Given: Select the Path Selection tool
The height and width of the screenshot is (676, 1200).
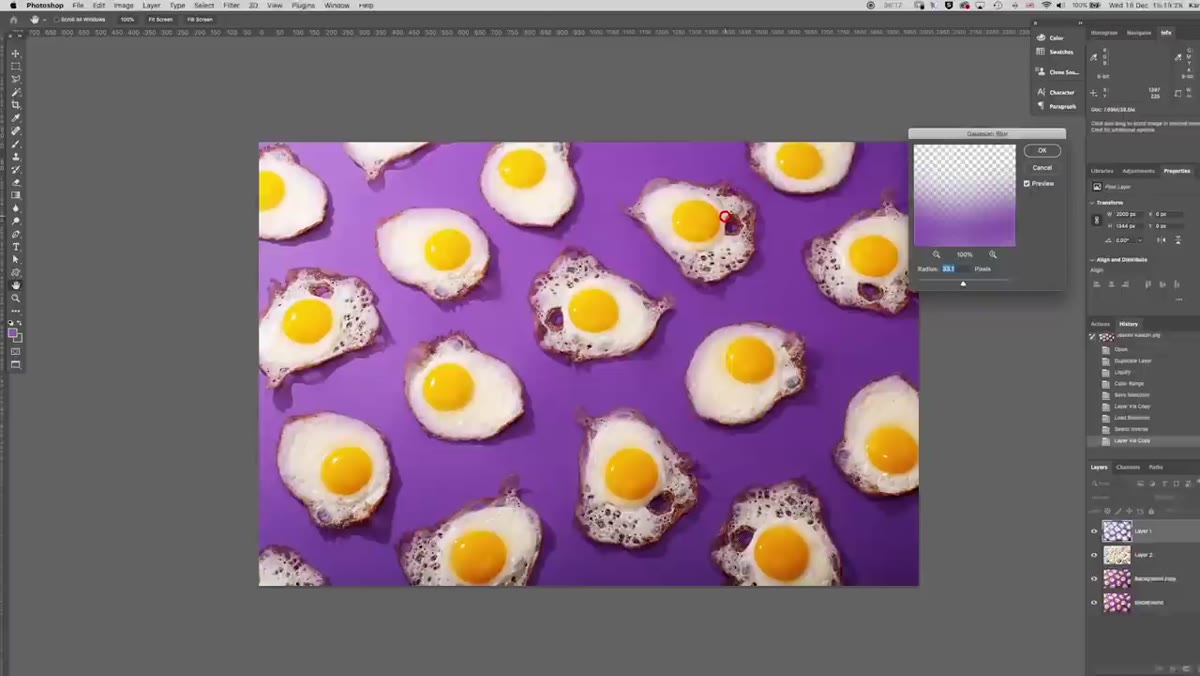Looking at the screenshot, I should [15, 260].
